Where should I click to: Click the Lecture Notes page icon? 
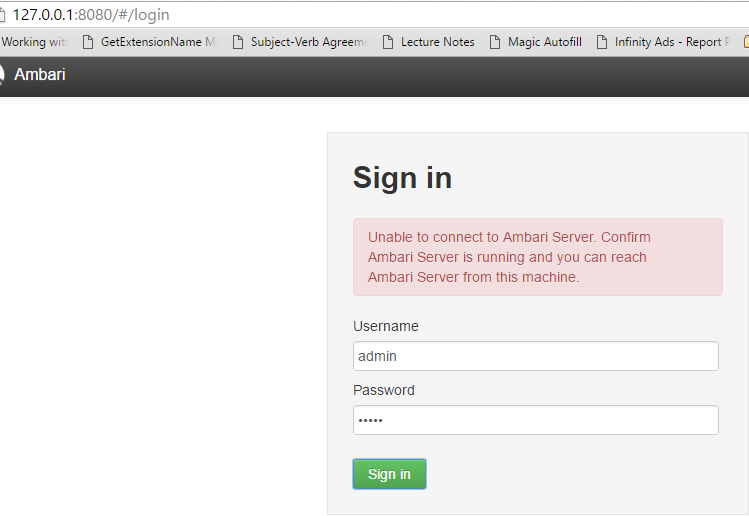tap(388, 42)
